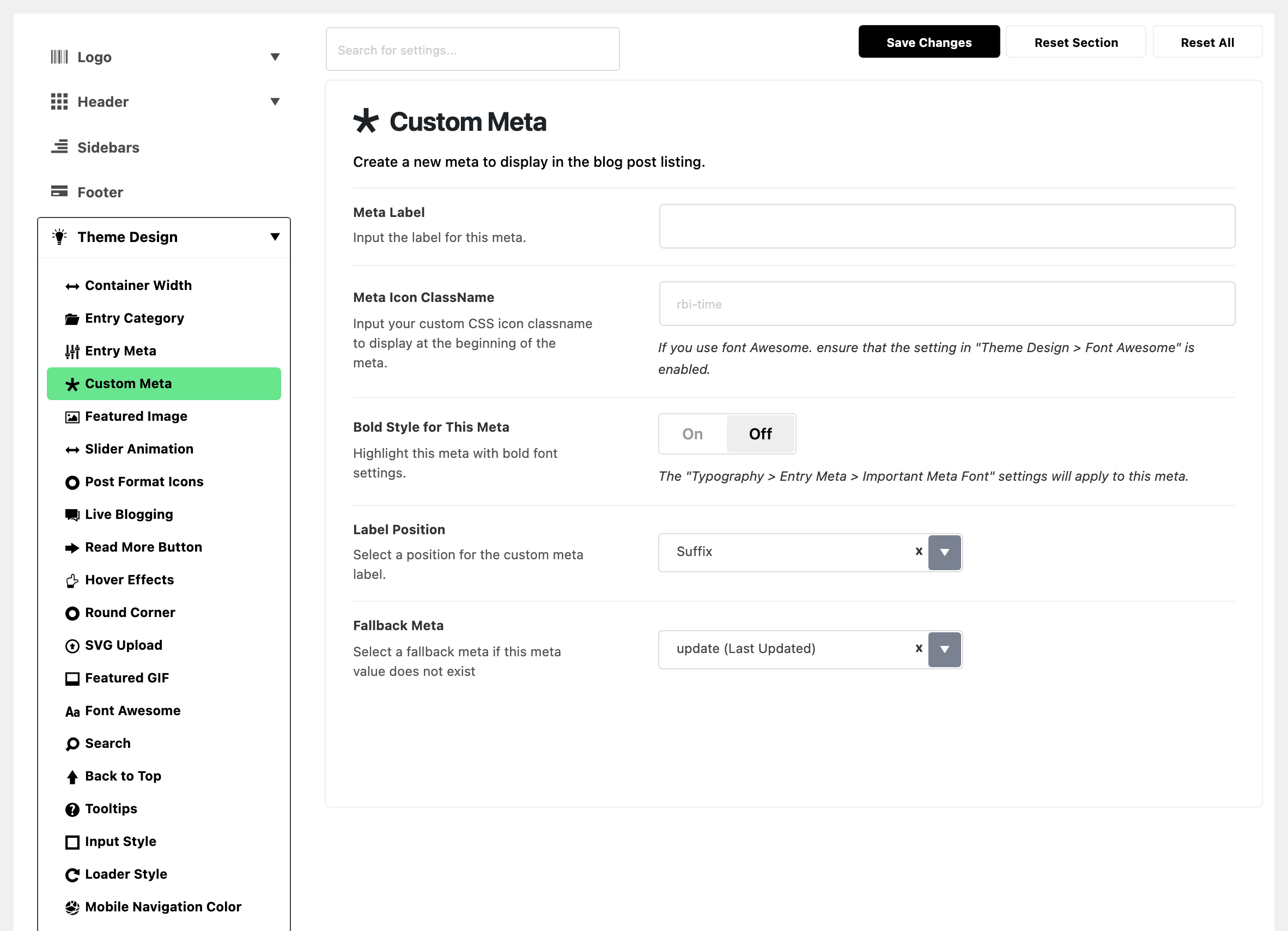Open Input Style settings

click(x=163, y=841)
